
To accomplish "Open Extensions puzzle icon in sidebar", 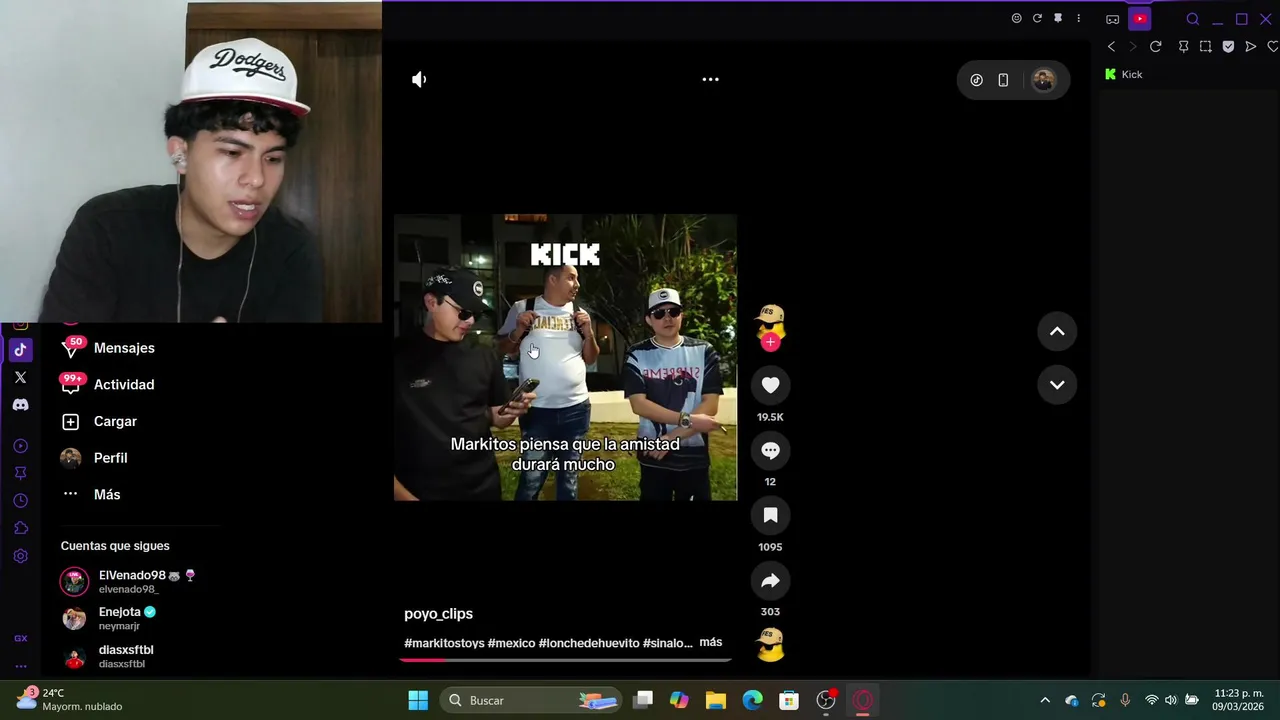I will click(20, 528).
